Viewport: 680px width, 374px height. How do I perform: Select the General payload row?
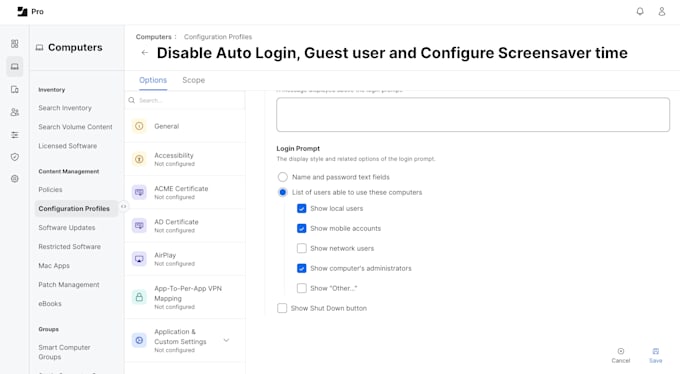pos(185,126)
